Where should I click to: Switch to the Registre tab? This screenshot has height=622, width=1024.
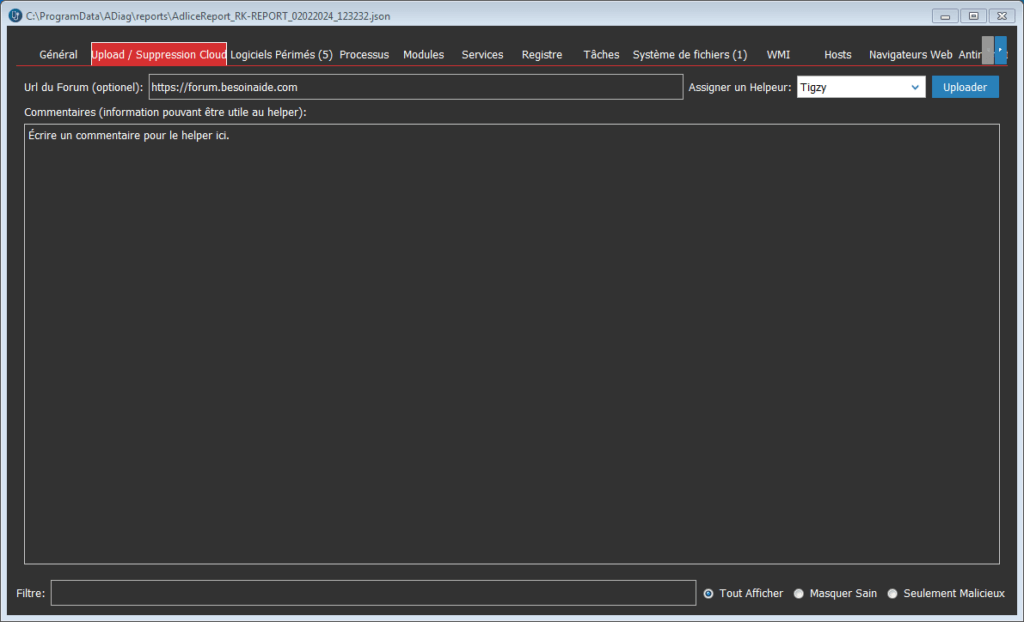542,55
